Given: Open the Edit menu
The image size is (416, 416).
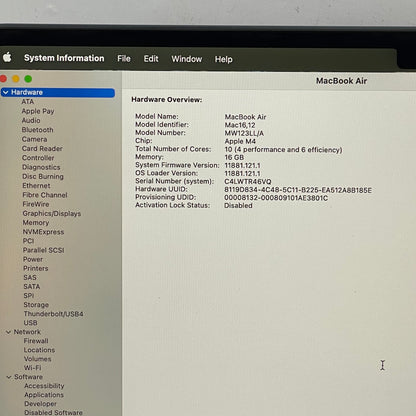Looking at the screenshot, I should point(151,59).
